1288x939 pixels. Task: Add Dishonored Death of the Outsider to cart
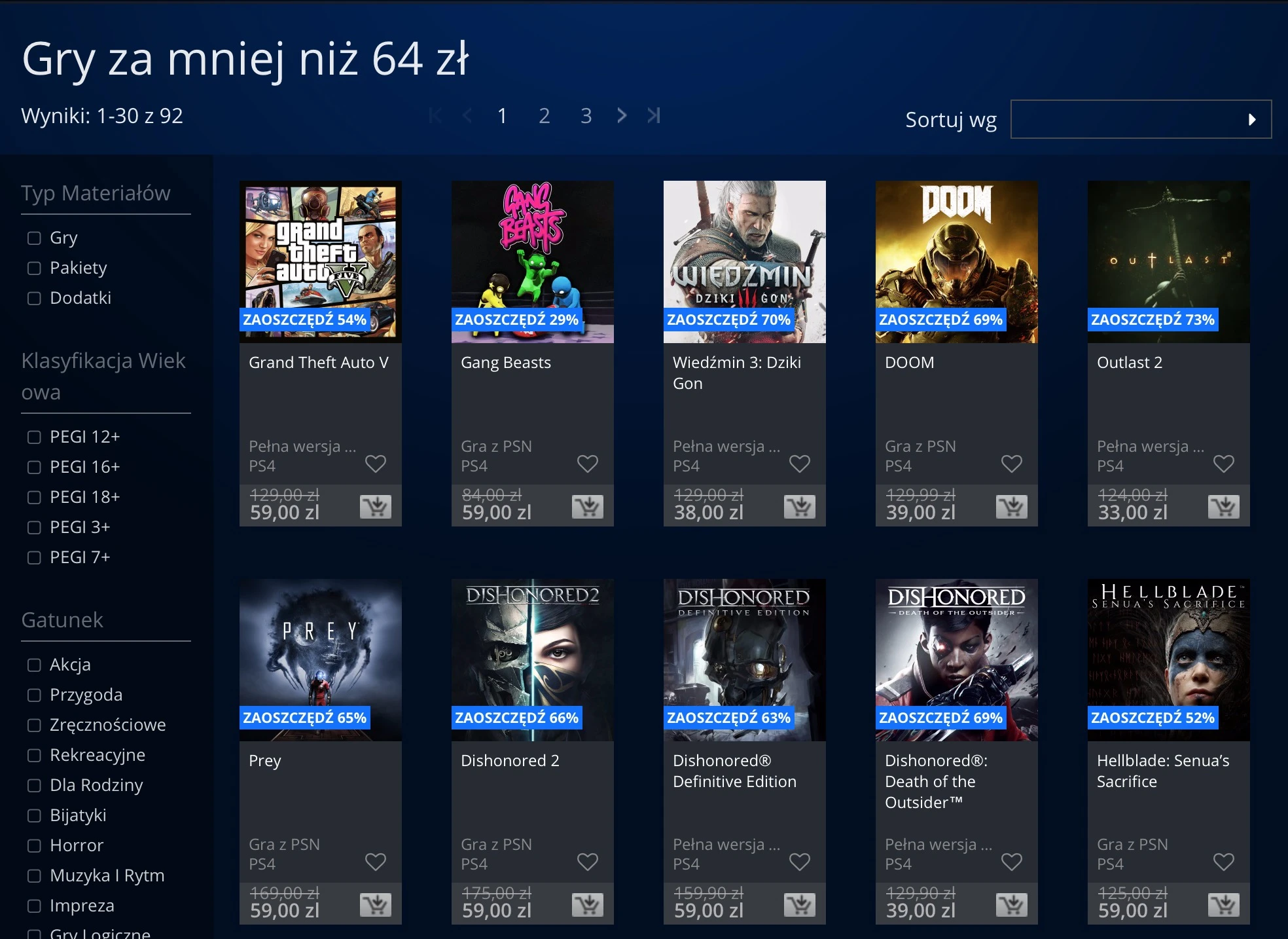pyautogui.click(x=1012, y=905)
